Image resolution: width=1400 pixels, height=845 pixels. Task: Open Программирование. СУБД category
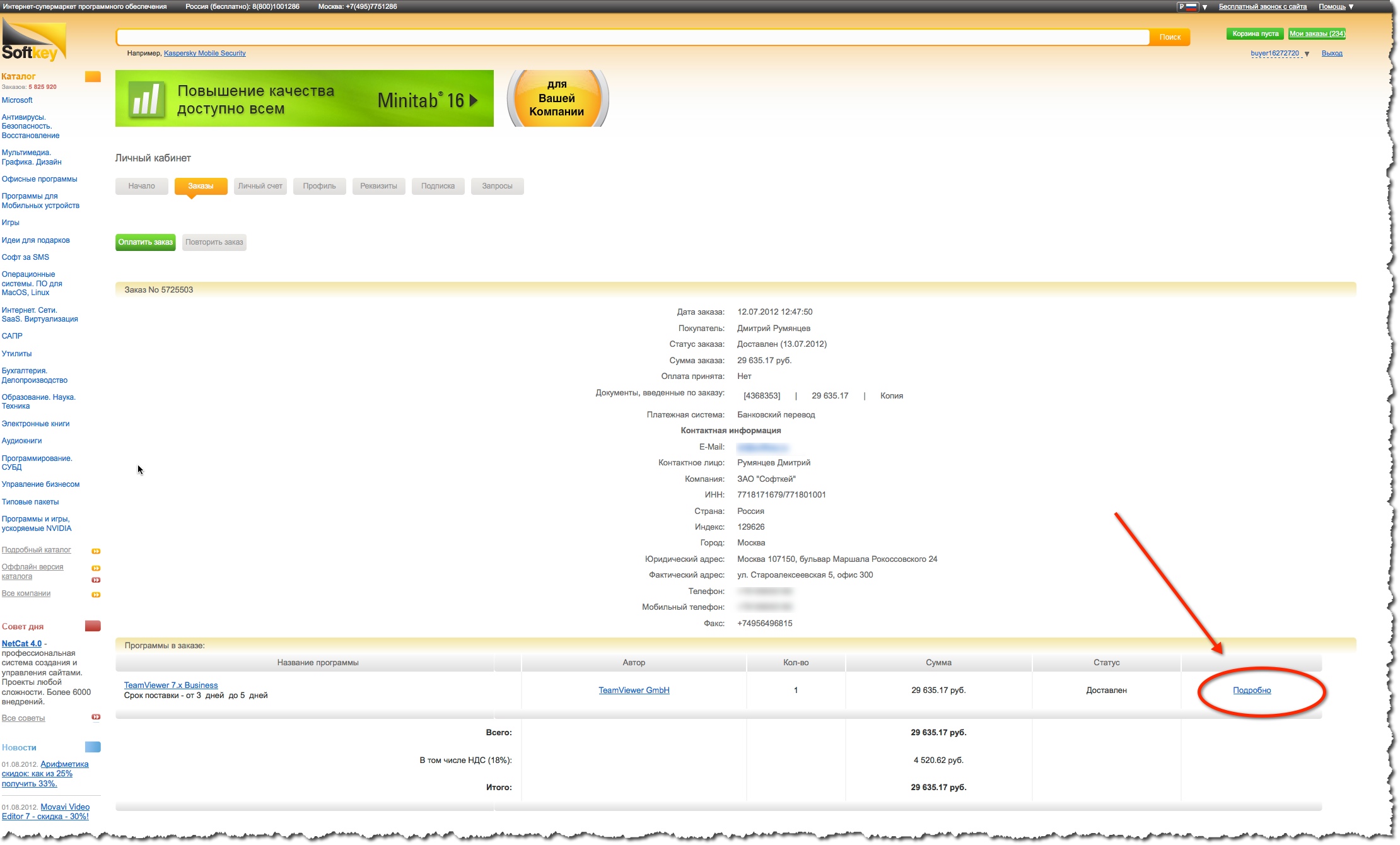(x=37, y=463)
